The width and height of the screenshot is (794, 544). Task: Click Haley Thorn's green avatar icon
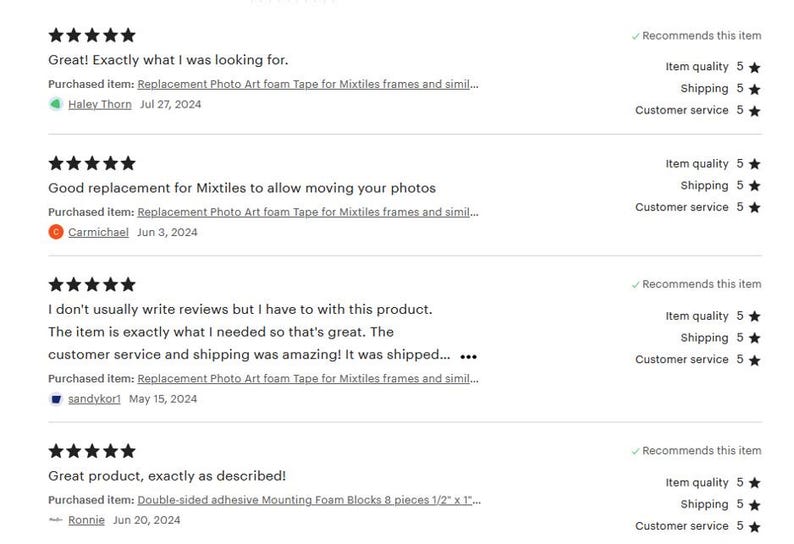coord(56,104)
